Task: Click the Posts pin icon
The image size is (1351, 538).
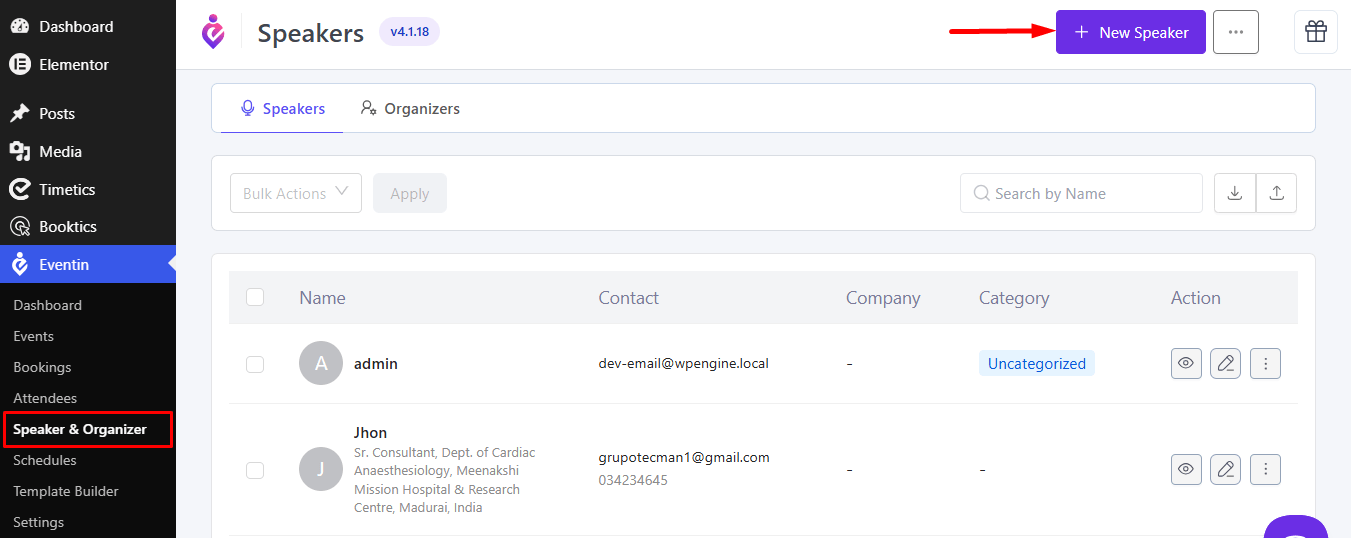Action: (x=20, y=114)
